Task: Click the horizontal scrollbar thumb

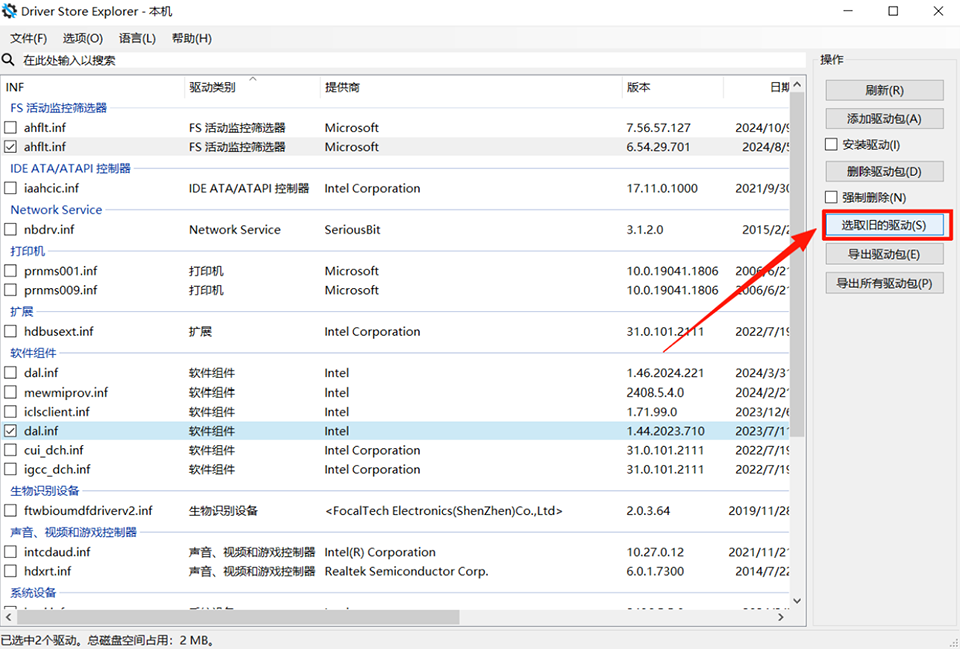Action: (x=238, y=617)
